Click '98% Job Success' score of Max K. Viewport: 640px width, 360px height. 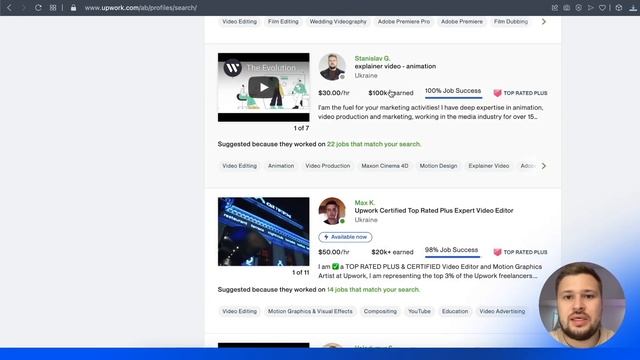click(x=451, y=250)
